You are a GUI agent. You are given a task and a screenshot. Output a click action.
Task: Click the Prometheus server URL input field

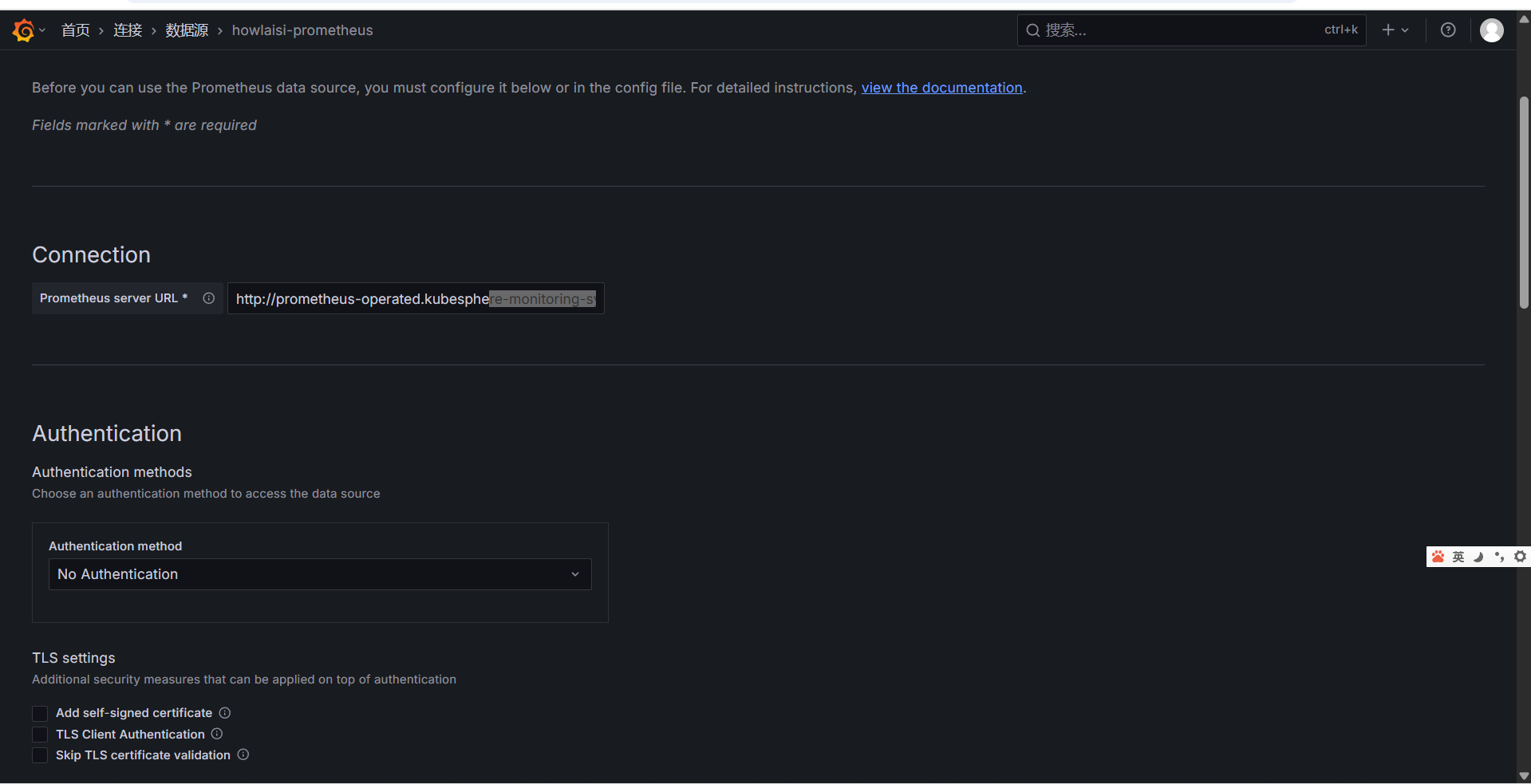click(415, 299)
